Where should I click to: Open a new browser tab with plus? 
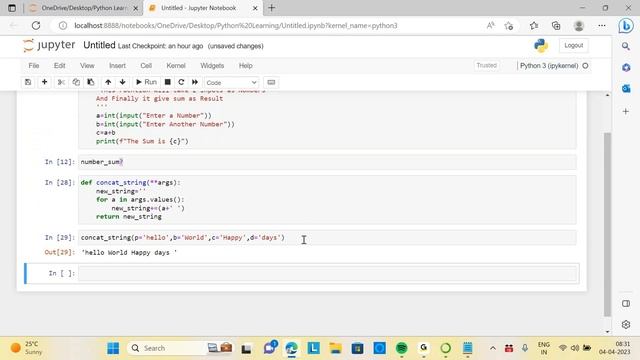click(x=271, y=8)
